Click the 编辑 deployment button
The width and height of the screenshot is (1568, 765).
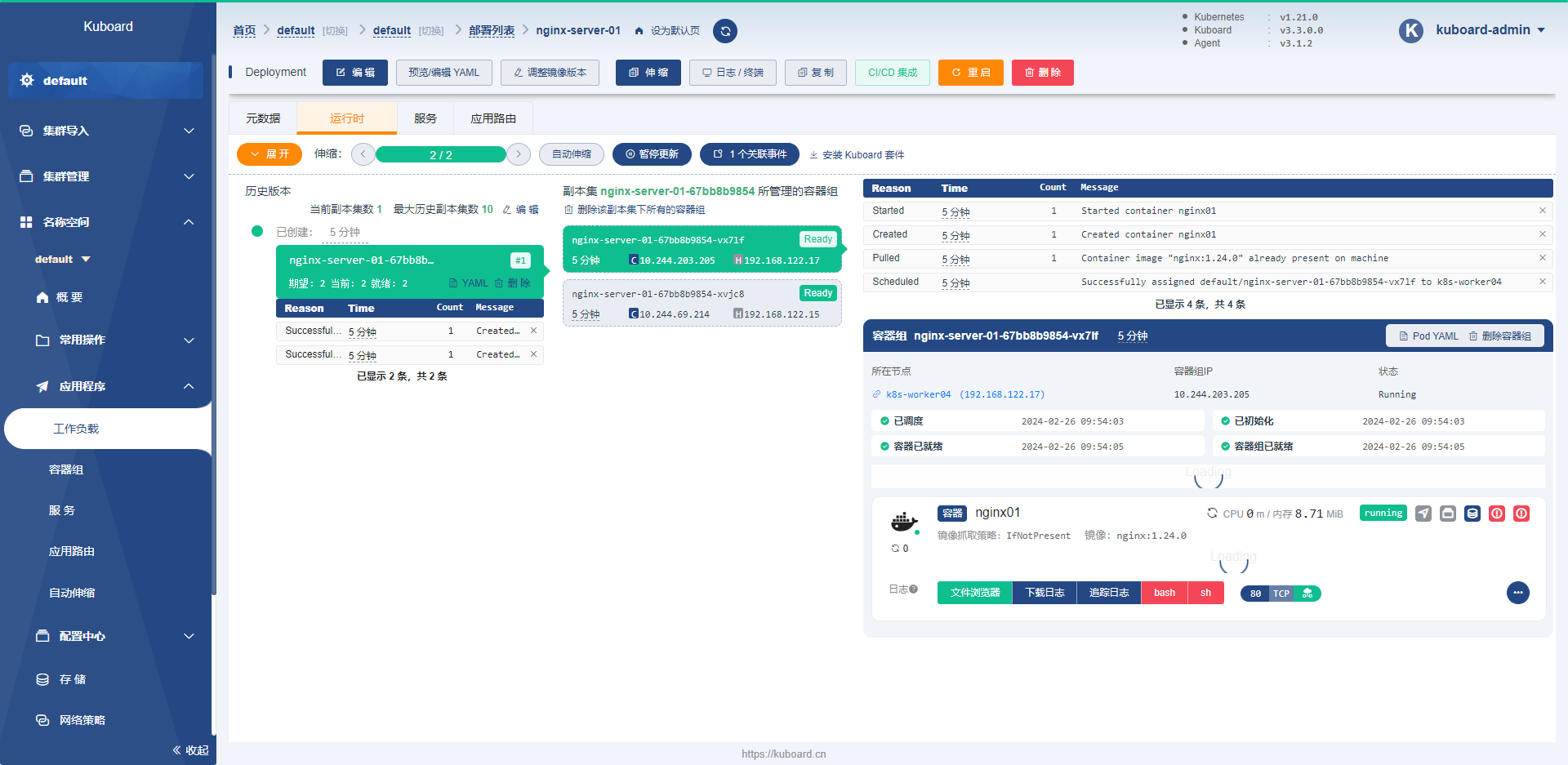pos(355,73)
